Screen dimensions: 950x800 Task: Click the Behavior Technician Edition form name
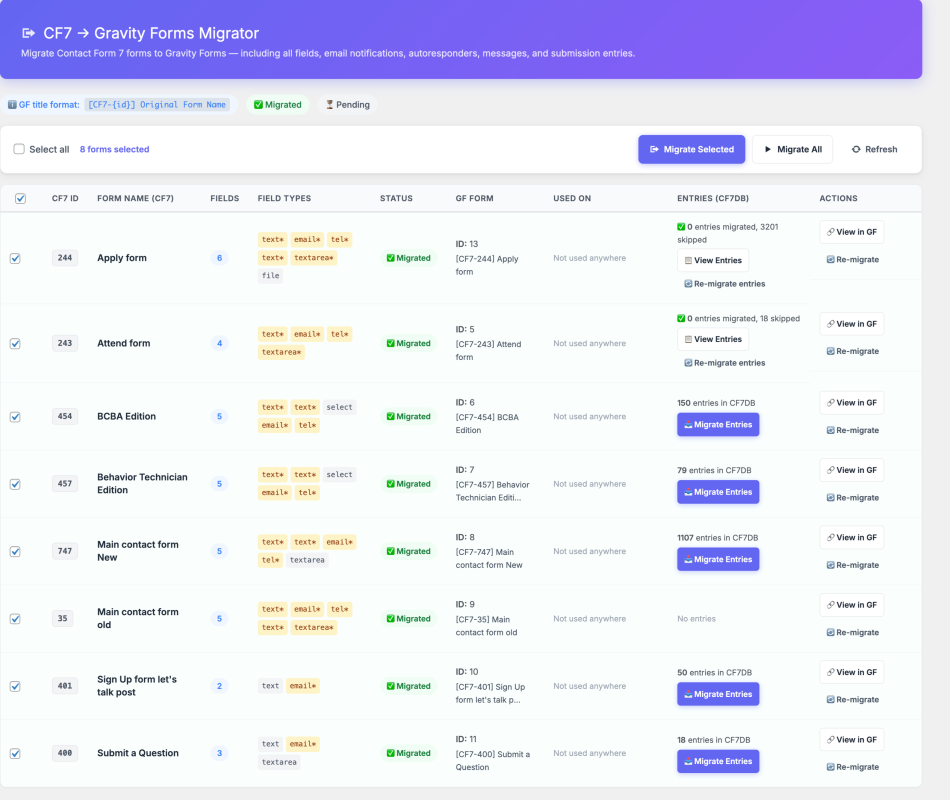pos(142,484)
